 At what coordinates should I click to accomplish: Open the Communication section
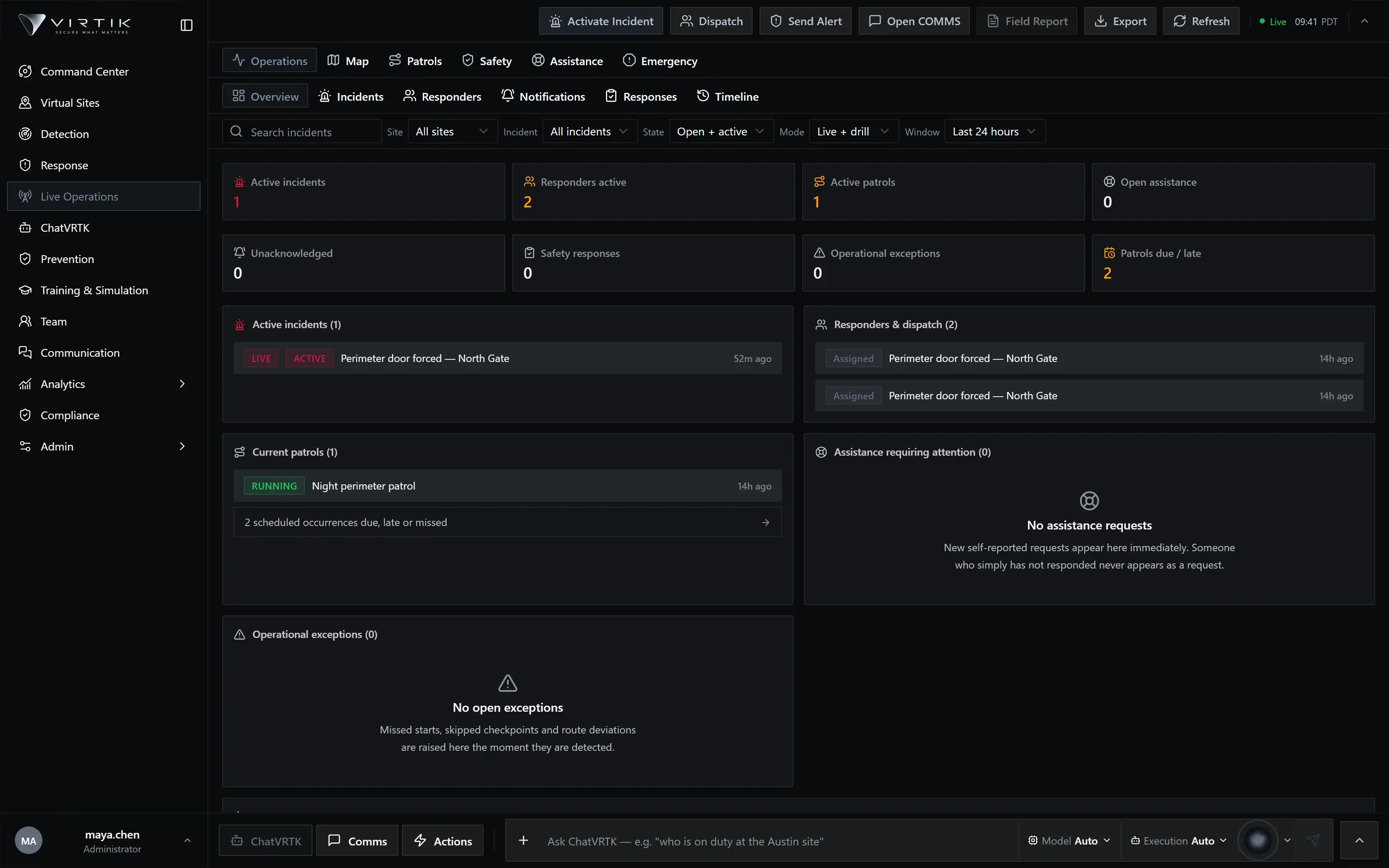tap(103, 353)
